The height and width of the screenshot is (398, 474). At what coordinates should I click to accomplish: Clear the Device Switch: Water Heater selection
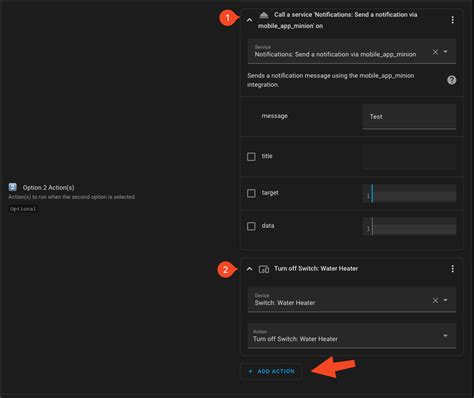[435, 300]
